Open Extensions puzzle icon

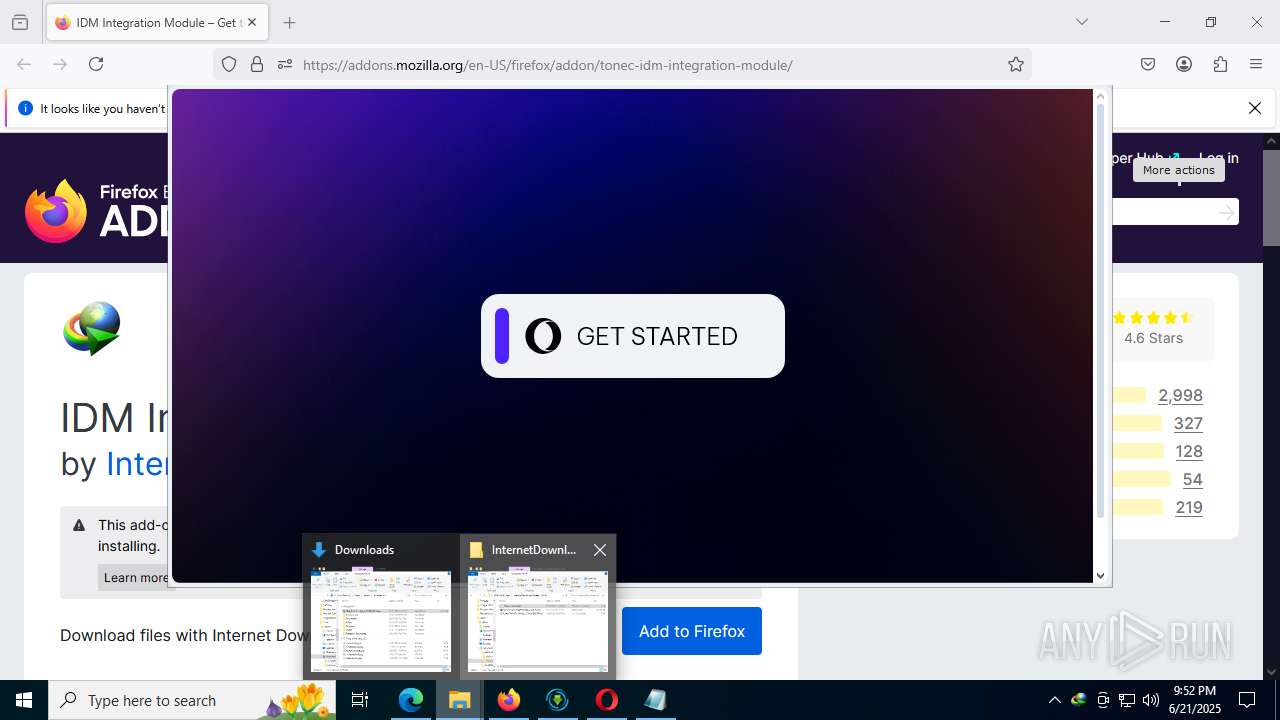[x=1220, y=64]
